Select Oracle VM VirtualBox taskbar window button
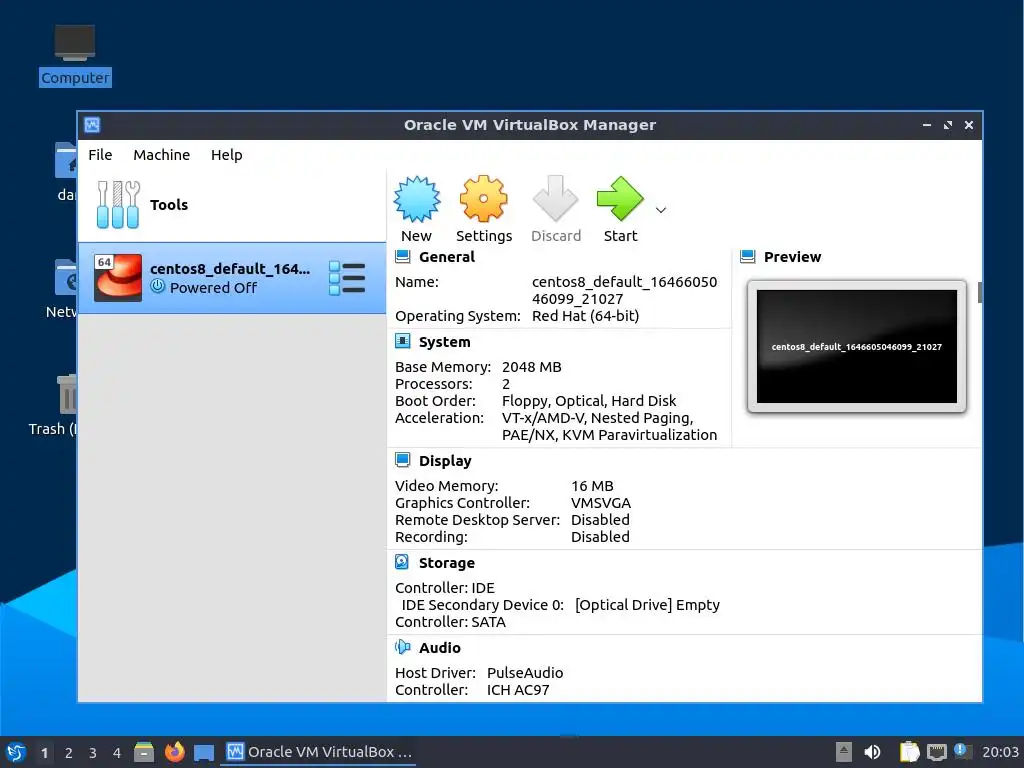This screenshot has width=1024, height=768. click(318, 752)
